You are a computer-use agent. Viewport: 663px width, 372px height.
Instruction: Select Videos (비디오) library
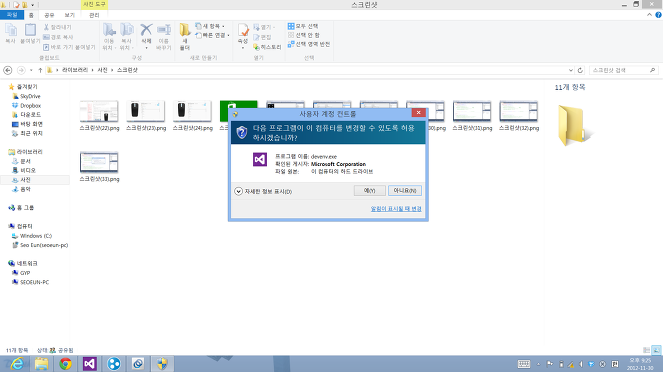pyautogui.click(x=24, y=170)
